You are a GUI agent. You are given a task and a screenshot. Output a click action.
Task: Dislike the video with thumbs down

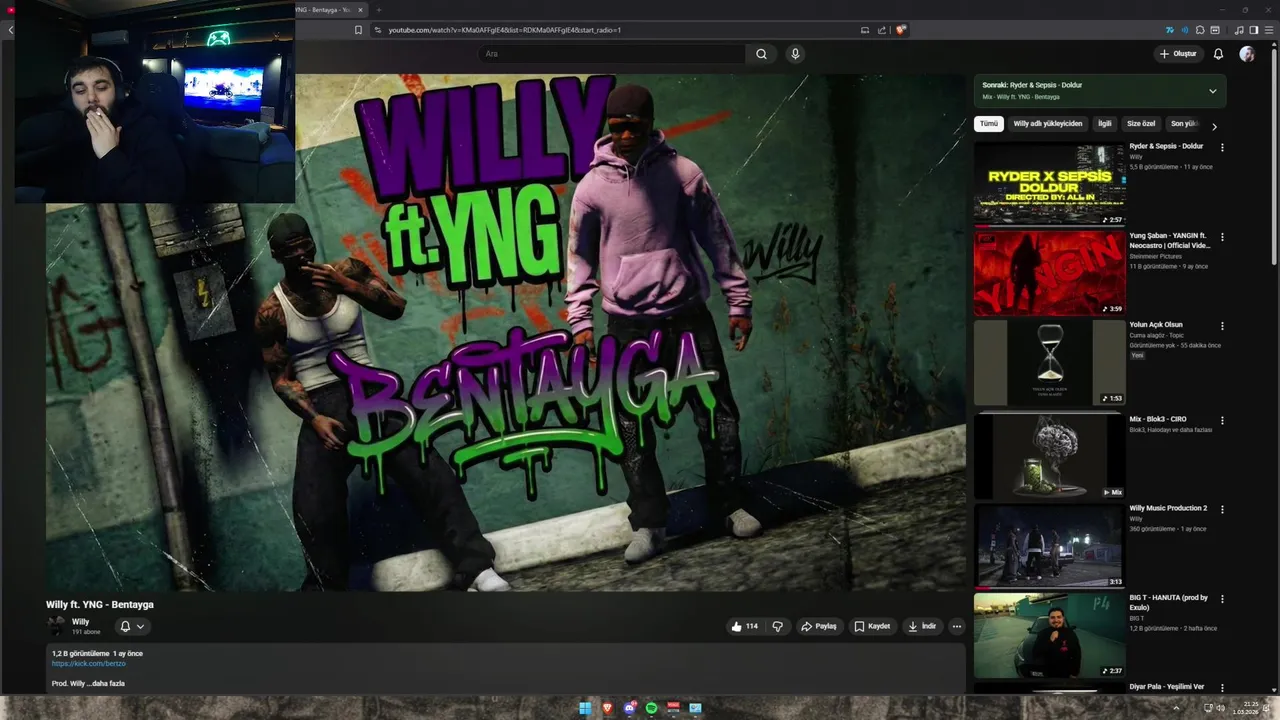click(x=777, y=626)
